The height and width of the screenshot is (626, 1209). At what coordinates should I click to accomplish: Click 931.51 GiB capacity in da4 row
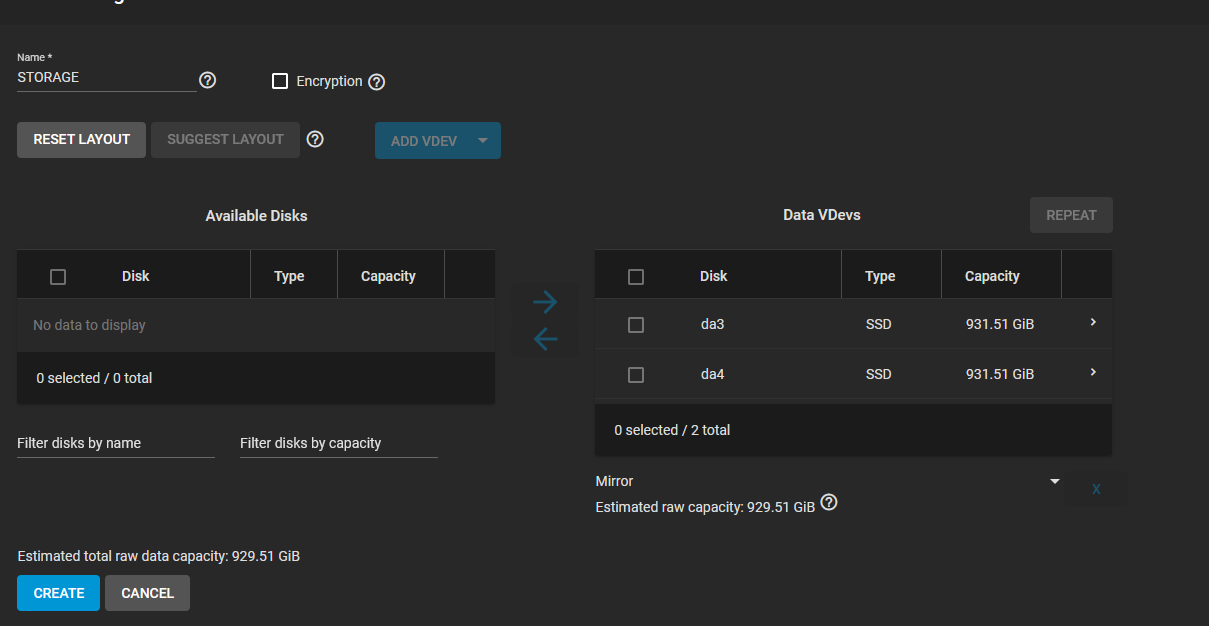(1000, 374)
